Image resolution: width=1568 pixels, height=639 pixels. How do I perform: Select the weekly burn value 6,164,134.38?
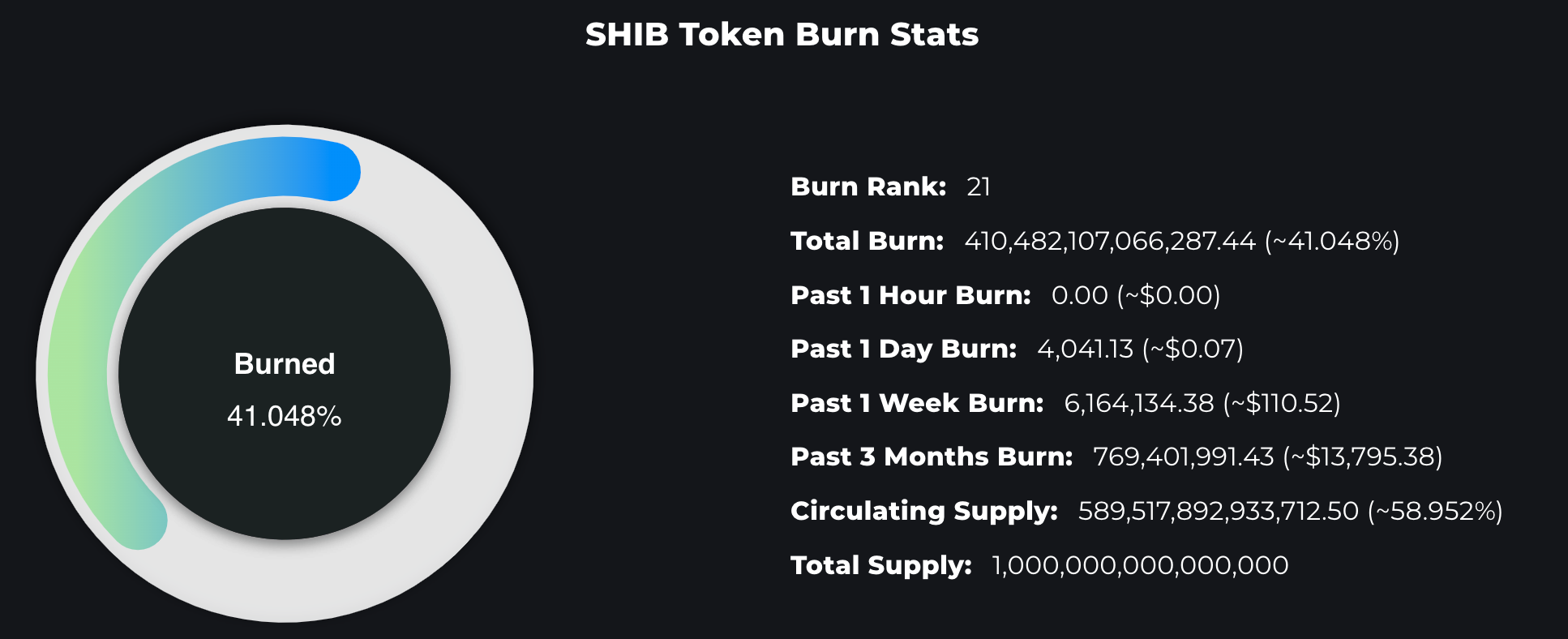[1139, 403]
